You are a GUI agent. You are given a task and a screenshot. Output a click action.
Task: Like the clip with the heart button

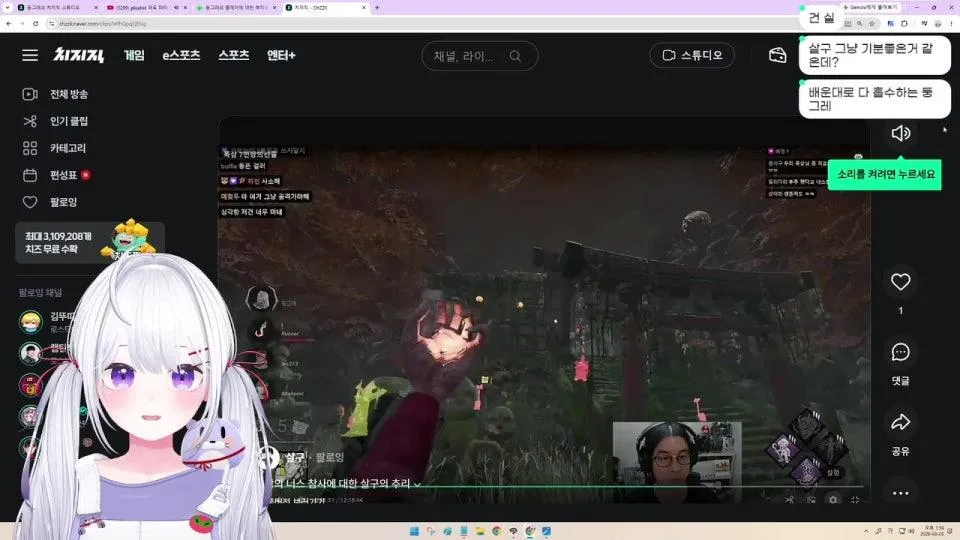pos(900,282)
